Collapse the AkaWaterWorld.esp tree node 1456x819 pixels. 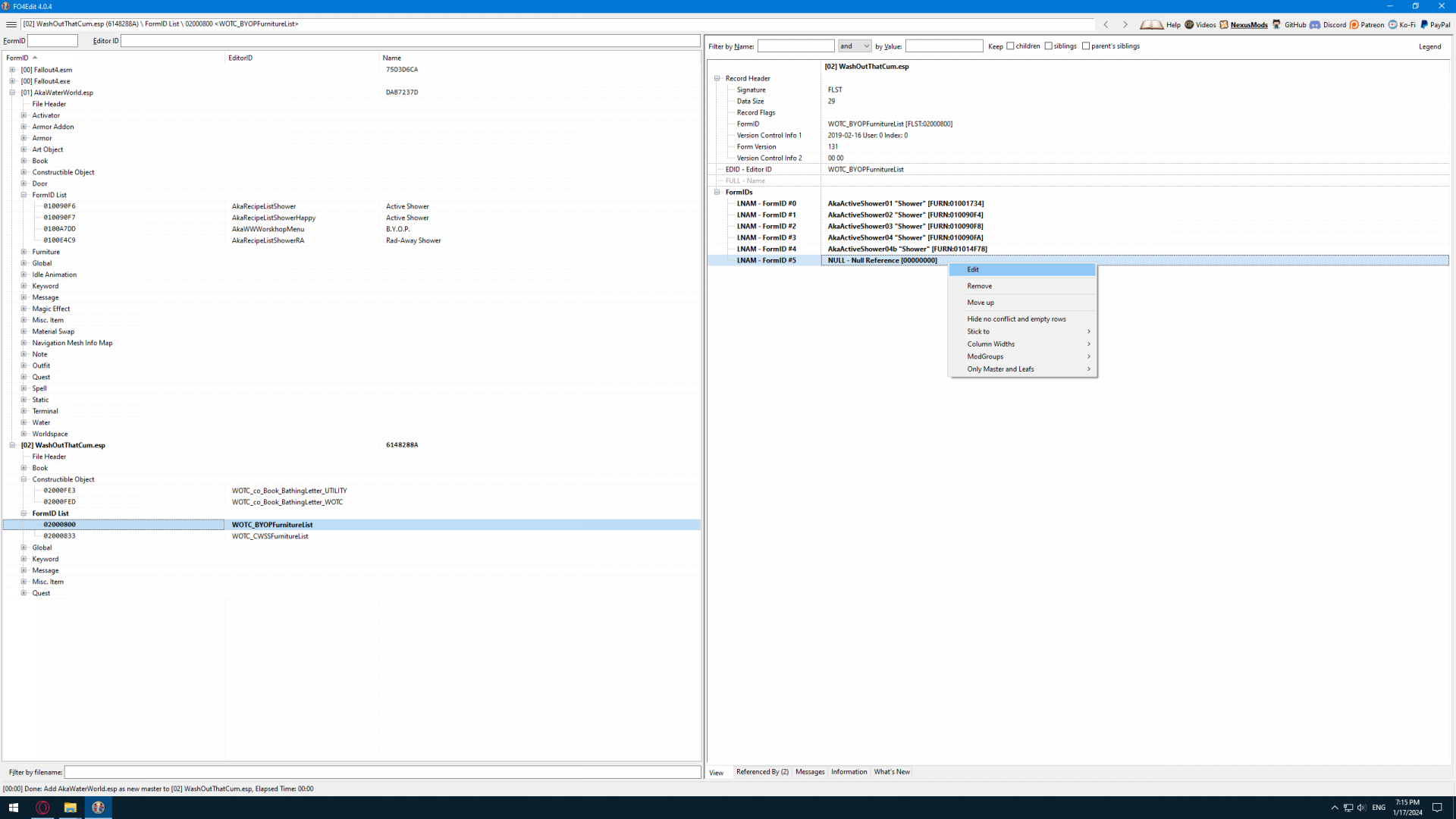click(x=12, y=93)
